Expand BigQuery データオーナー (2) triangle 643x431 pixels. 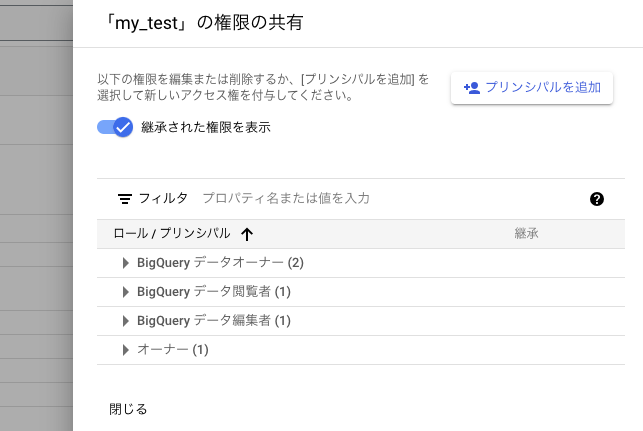(x=125, y=263)
